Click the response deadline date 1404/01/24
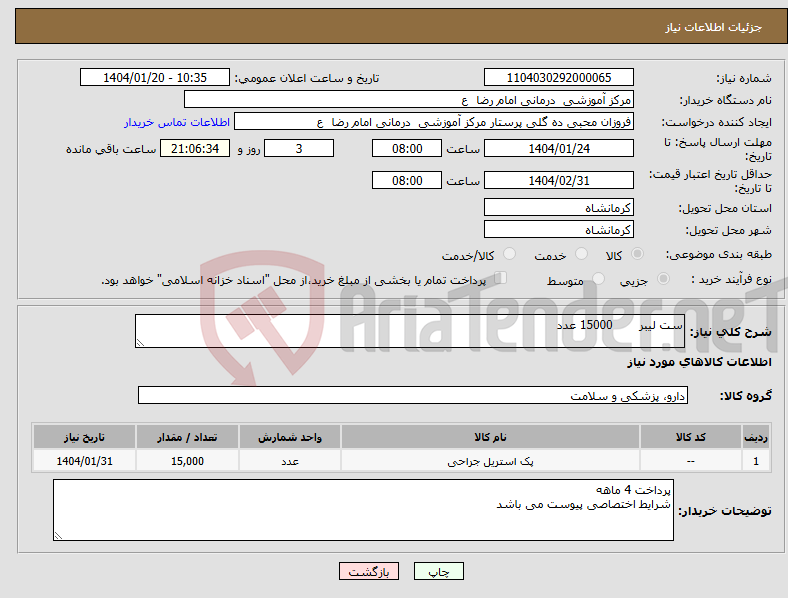This screenshot has height=598, width=788. pos(559,148)
